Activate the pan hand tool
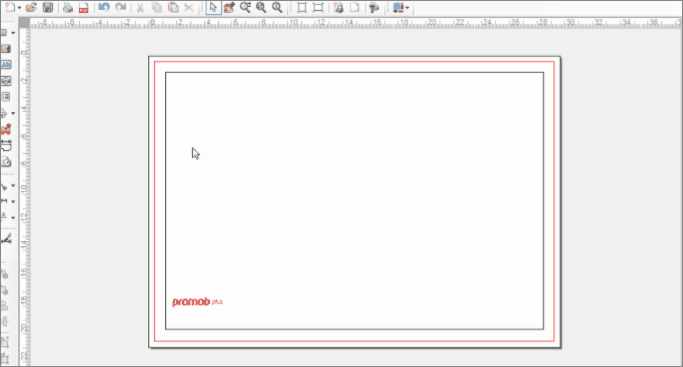The width and height of the screenshot is (683, 367). (x=229, y=7)
